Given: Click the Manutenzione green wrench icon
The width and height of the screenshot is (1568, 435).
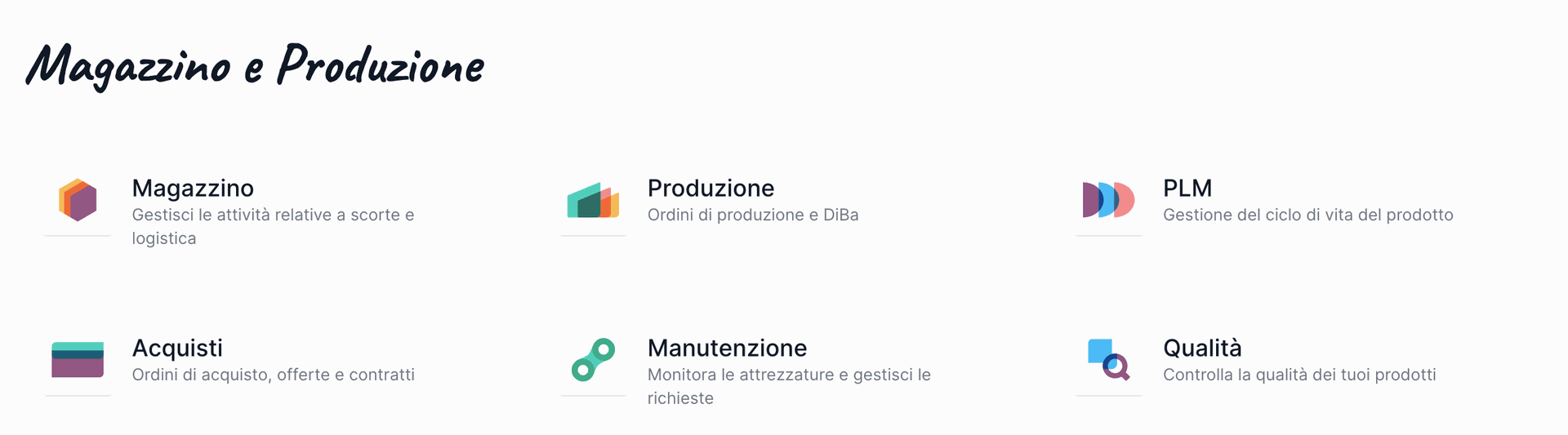Looking at the screenshot, I should point(593,360).
